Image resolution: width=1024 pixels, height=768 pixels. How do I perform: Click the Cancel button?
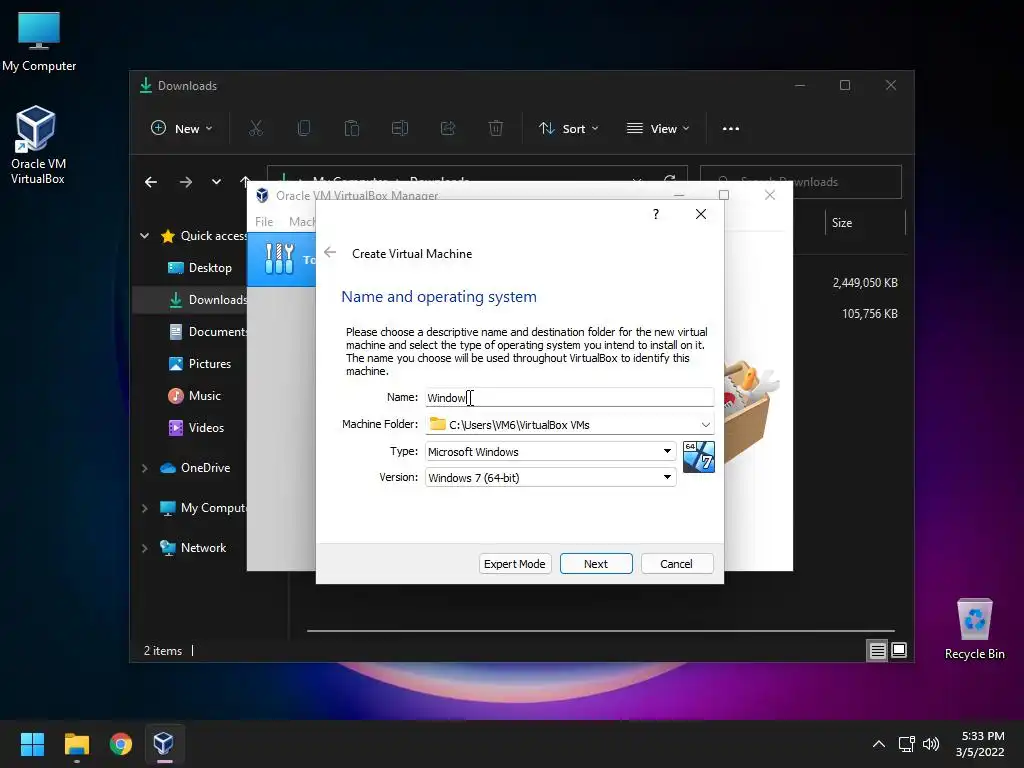coord(677,564)
